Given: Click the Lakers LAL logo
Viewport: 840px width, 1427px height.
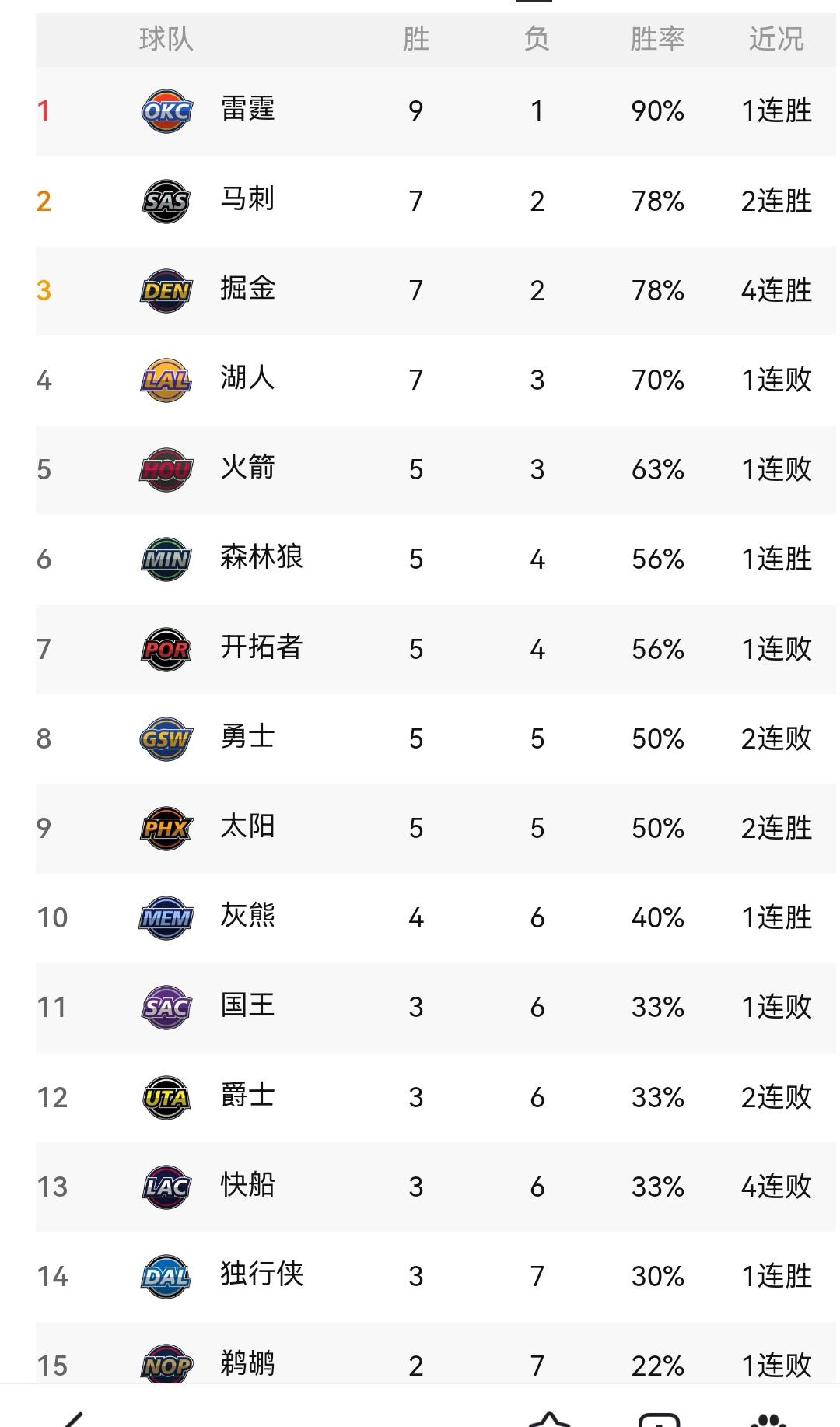Looking at the screenshot, I should [x=166, y=378].
